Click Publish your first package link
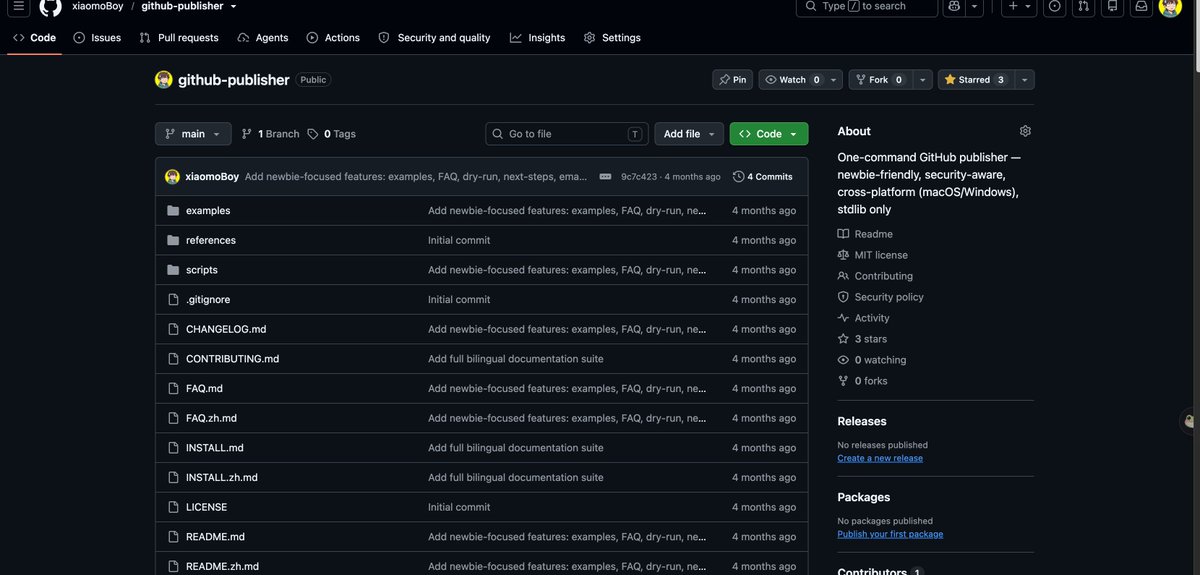Screen dimensions: 1200x575 click(x=890, y=534)
